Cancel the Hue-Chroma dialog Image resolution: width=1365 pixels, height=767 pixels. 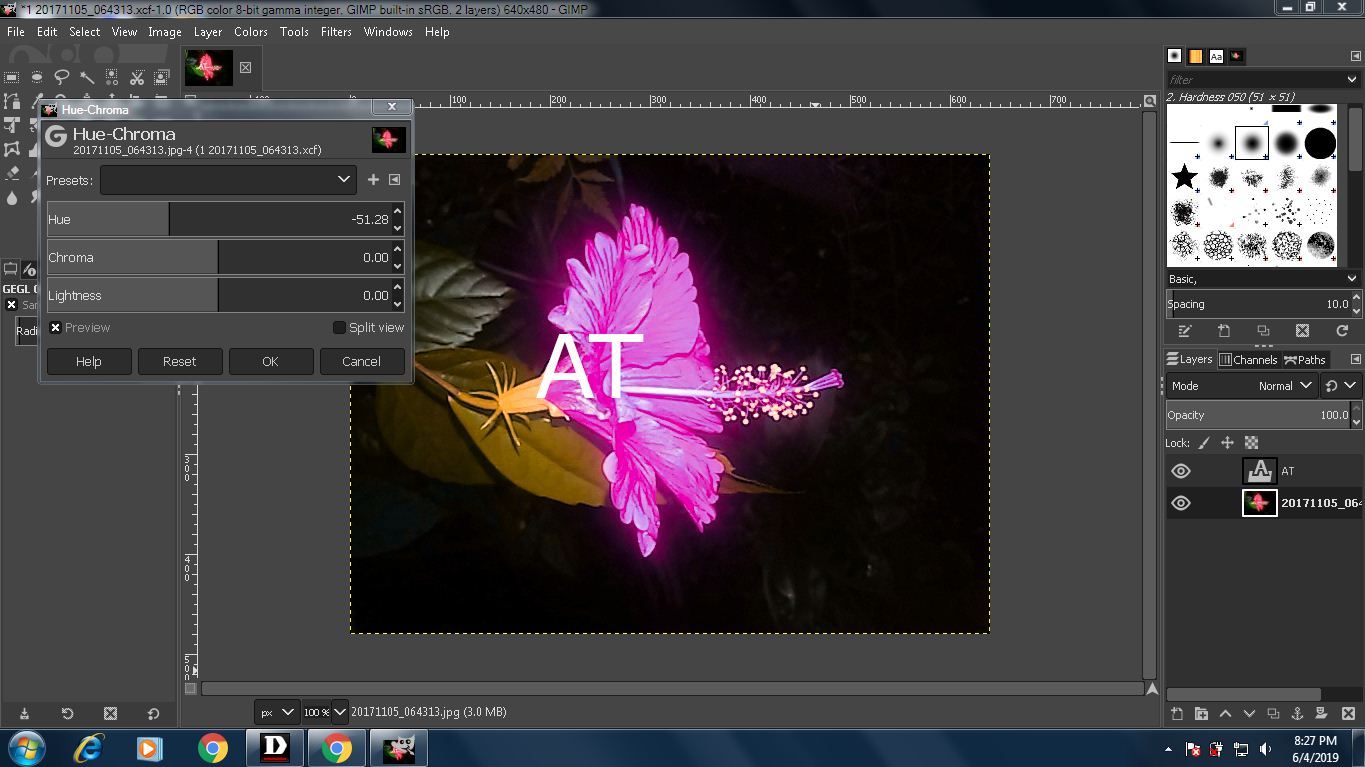coord(361,362)
